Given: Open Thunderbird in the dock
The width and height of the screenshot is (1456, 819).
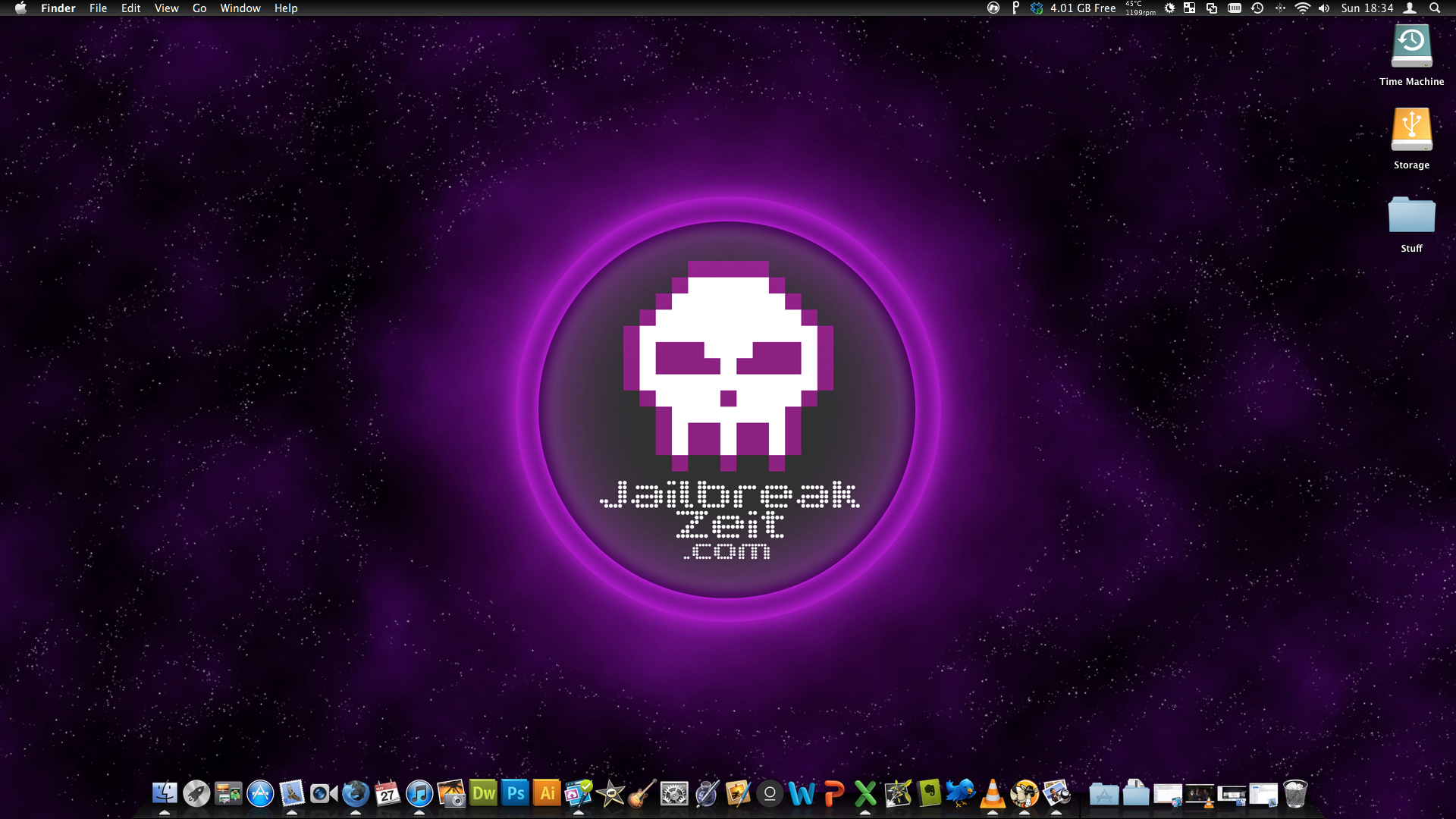Looking at the screenshot, I should pyautogui.click(x=356, y=794).
